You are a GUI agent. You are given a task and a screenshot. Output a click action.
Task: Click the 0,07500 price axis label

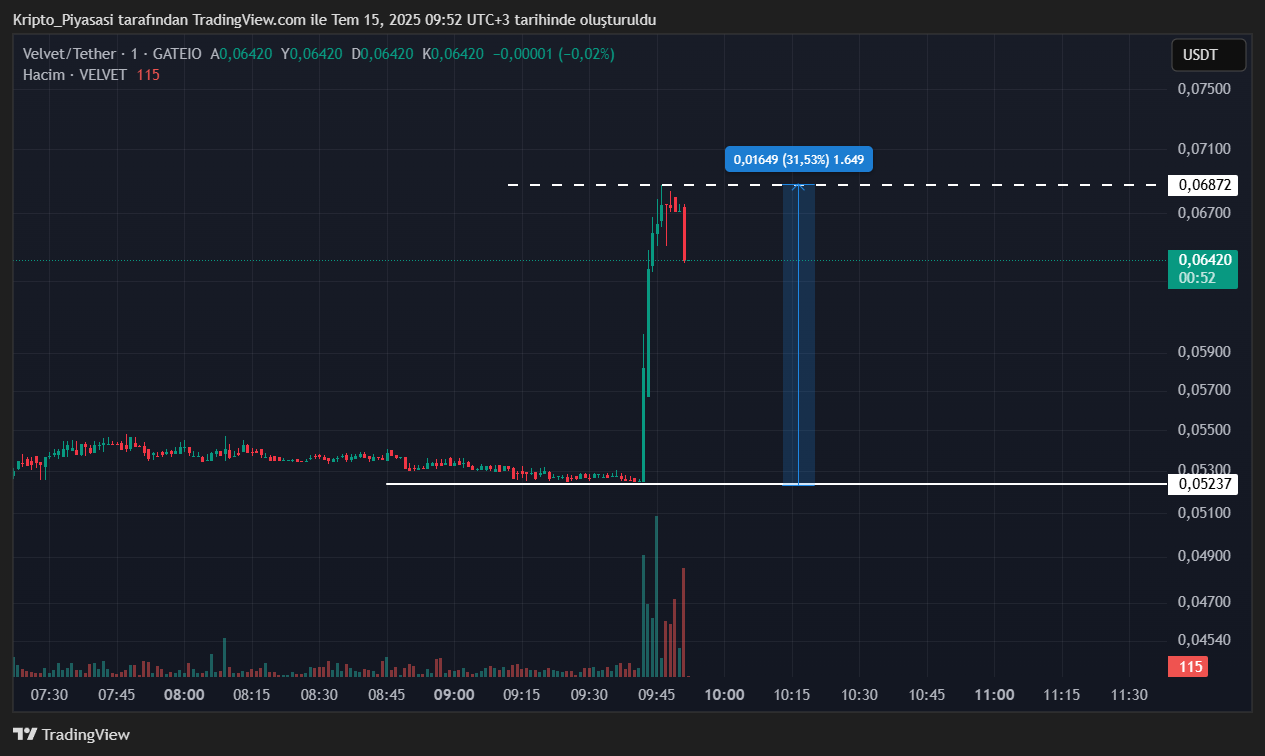[x=1203, y=89]
